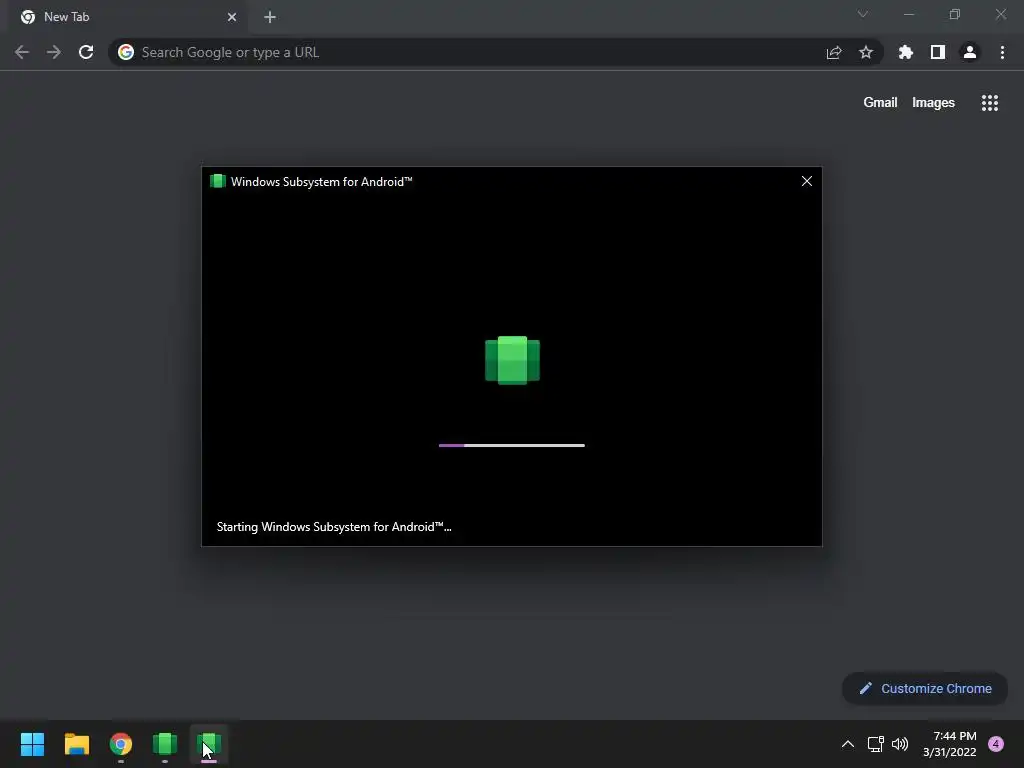
Task: Close the New Tab tab
Action: coord(232,17)
